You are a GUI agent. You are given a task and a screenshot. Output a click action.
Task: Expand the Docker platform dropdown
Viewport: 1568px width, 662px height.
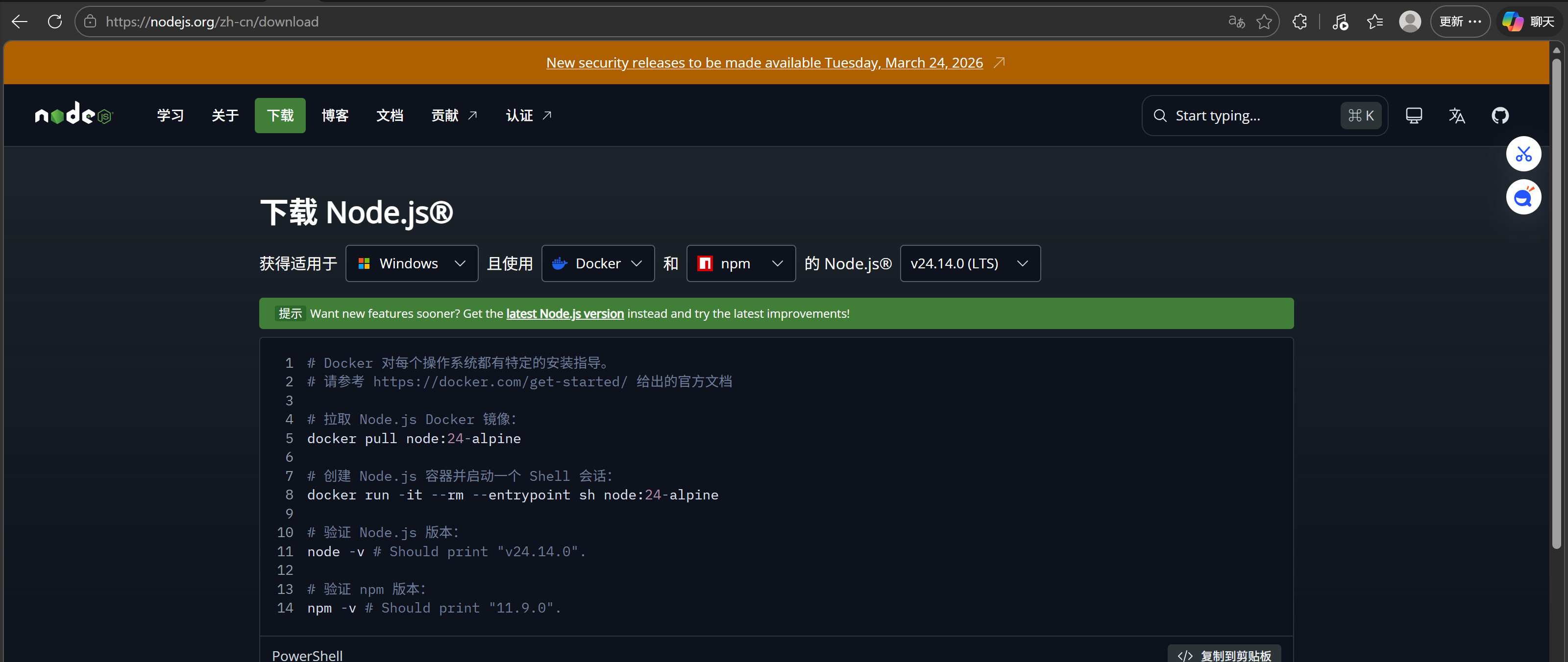coord(598,263)
